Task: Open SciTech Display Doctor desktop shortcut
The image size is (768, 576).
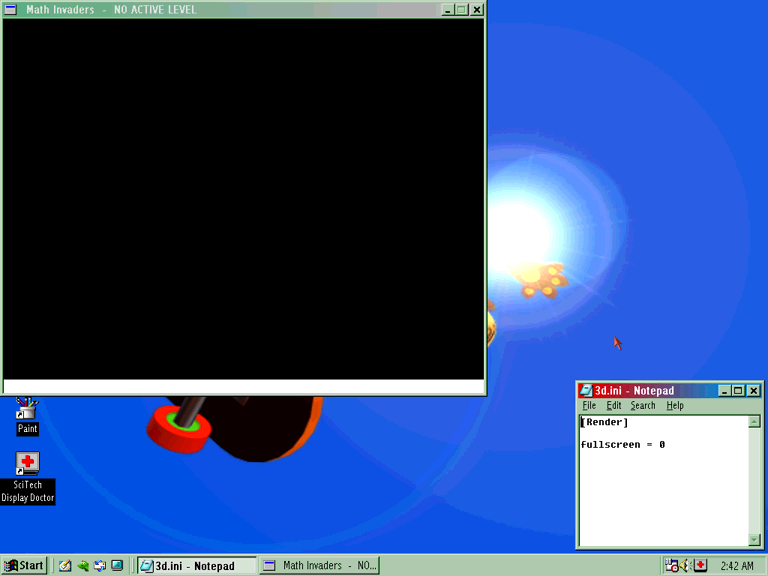Action: pos(28,464)
